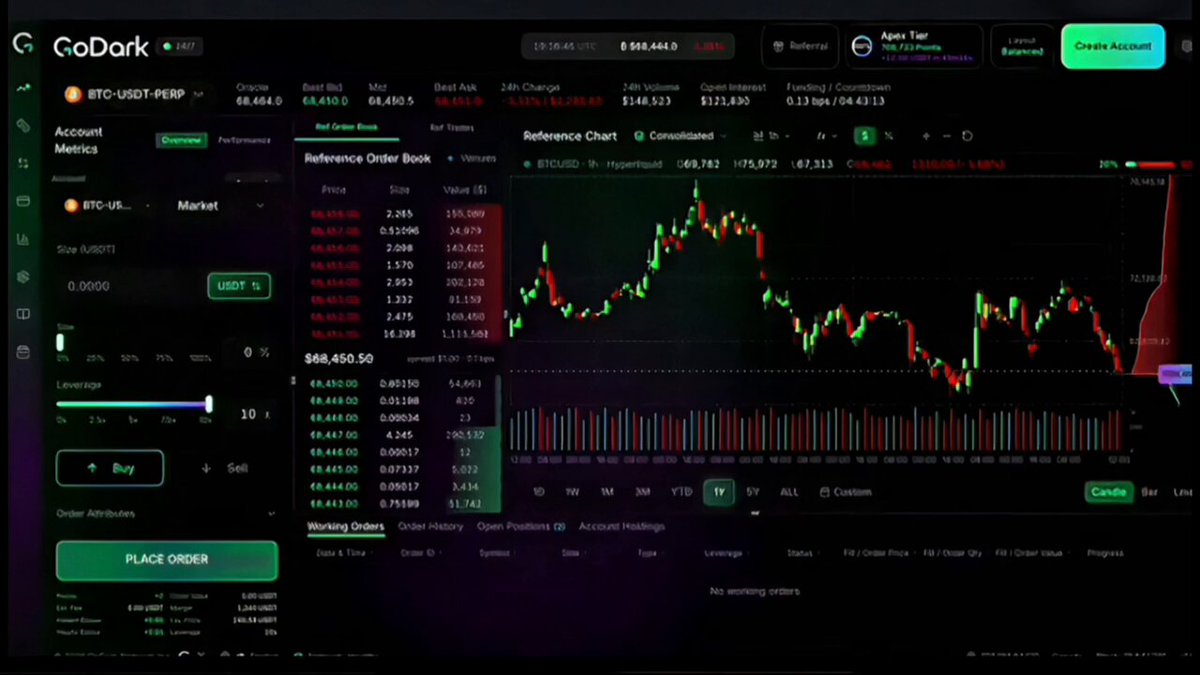The height and width of the screenshot is (675, 1200).
Task: Click the calendar icon next to Custom
Action: (825, 492)
